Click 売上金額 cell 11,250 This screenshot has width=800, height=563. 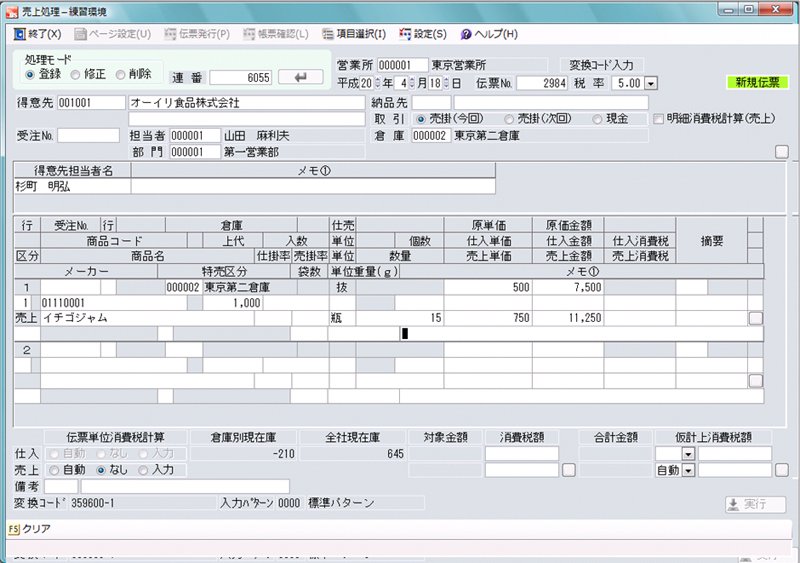(568, 318)
